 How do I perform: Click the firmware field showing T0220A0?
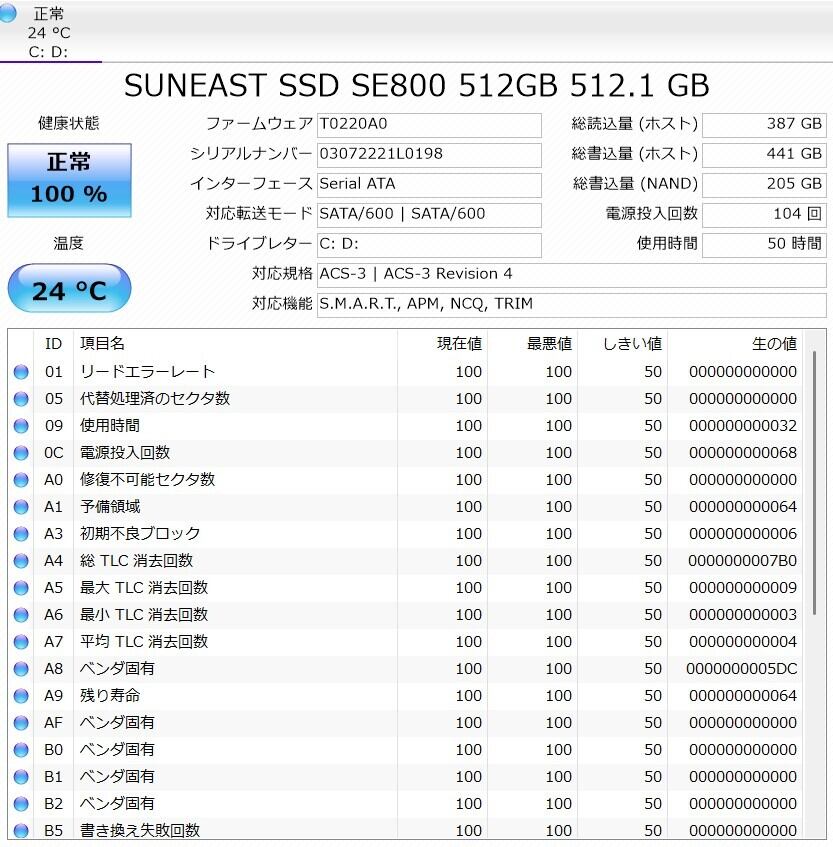[x=429, y=125]
